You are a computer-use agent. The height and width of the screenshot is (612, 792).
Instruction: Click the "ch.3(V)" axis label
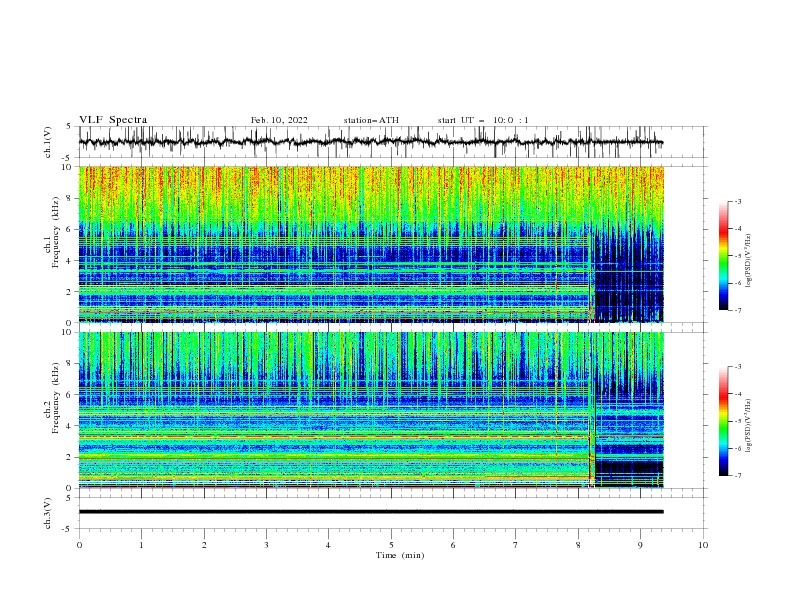(48, 513)
